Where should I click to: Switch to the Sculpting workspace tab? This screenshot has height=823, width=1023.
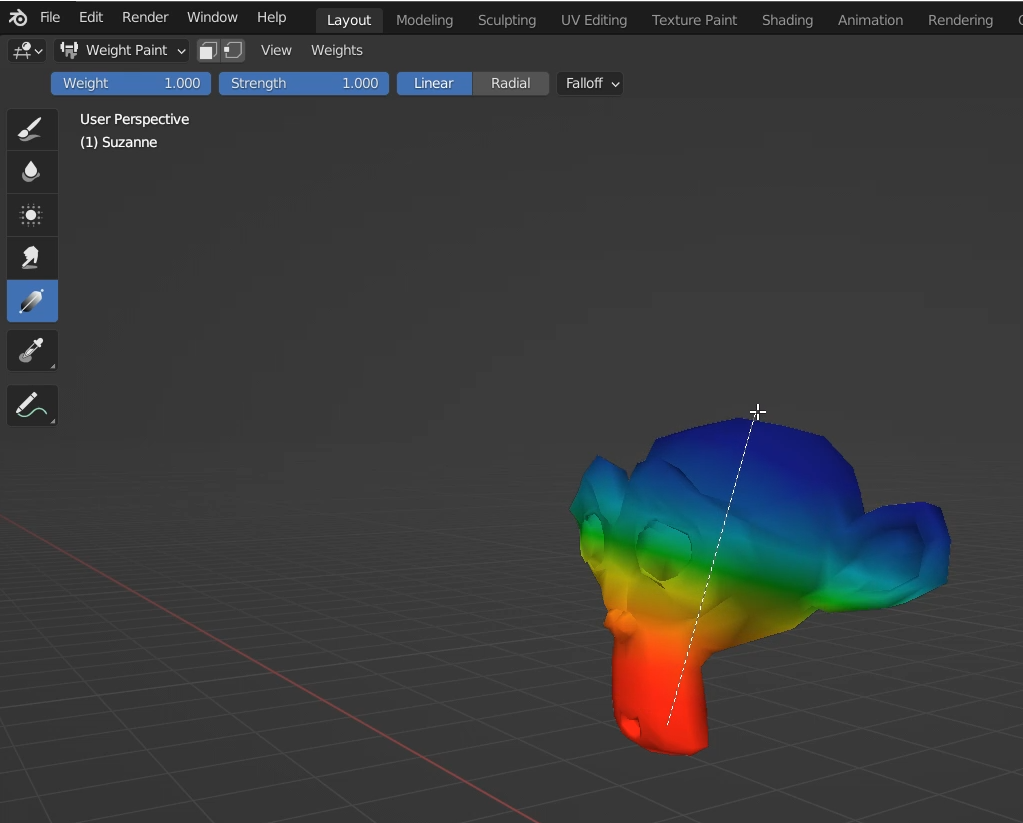(x=507, y=20)
